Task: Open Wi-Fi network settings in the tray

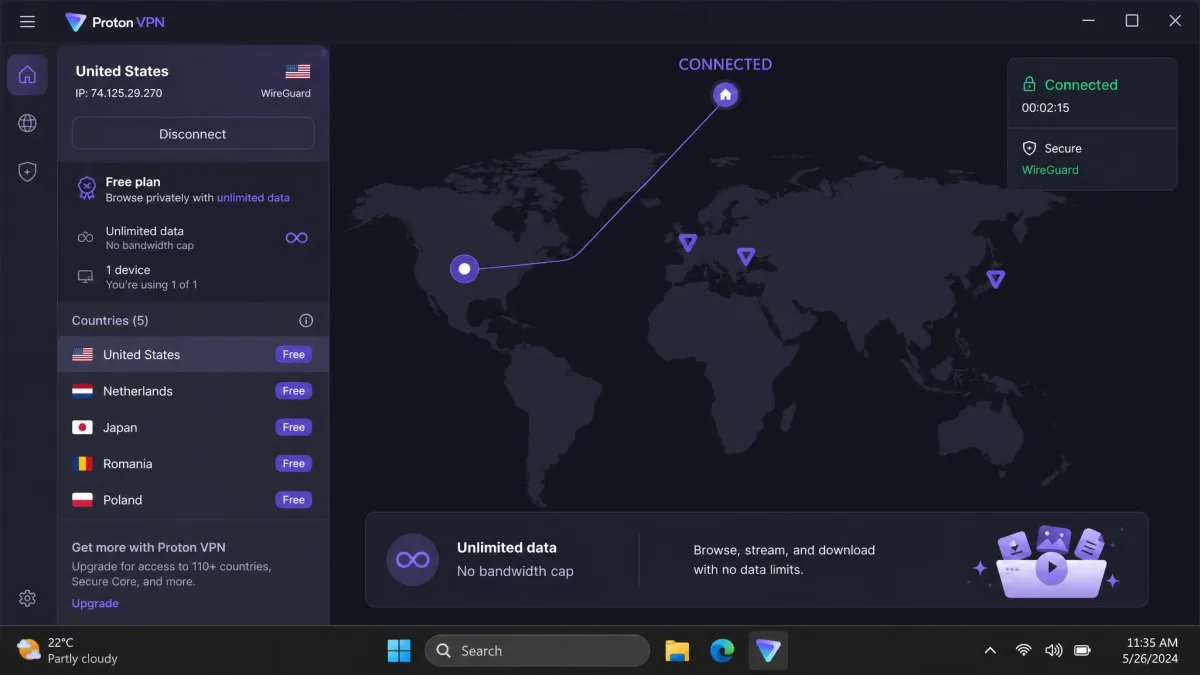Action: pos(1023,651)
